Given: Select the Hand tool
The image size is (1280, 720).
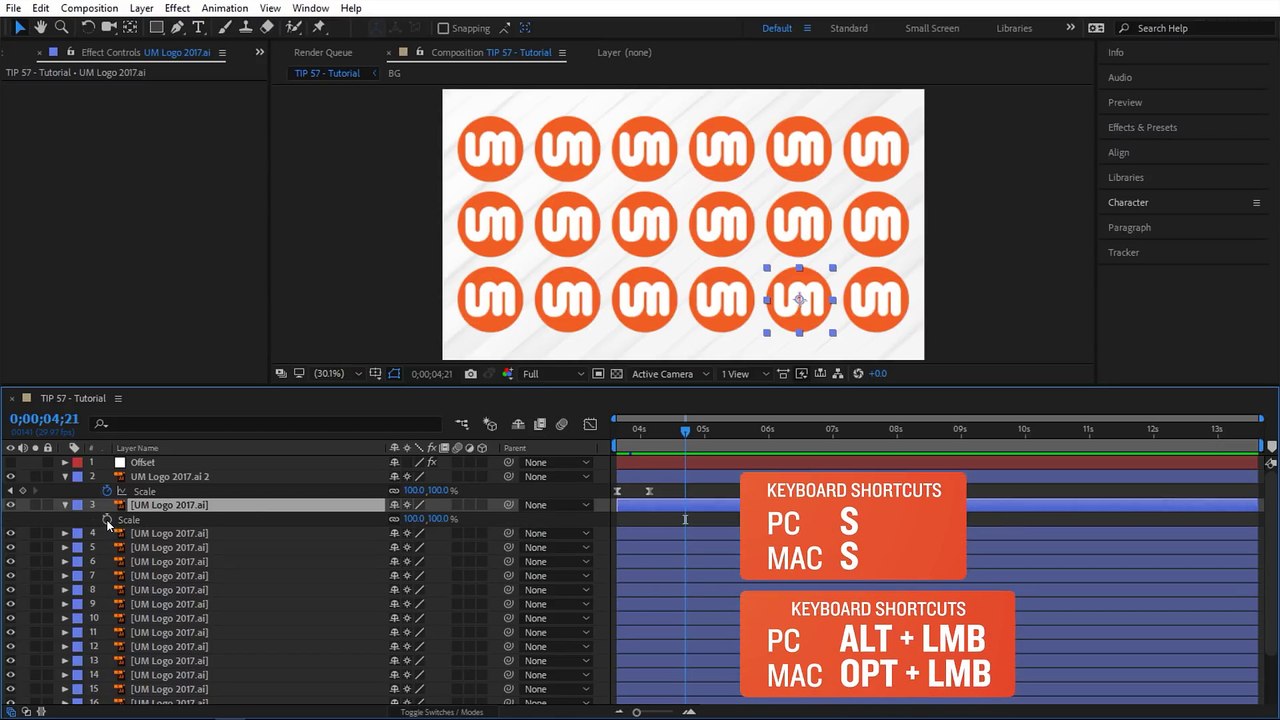Looking at the screenshot, I should pyautogui.click(x=40, y=28).
